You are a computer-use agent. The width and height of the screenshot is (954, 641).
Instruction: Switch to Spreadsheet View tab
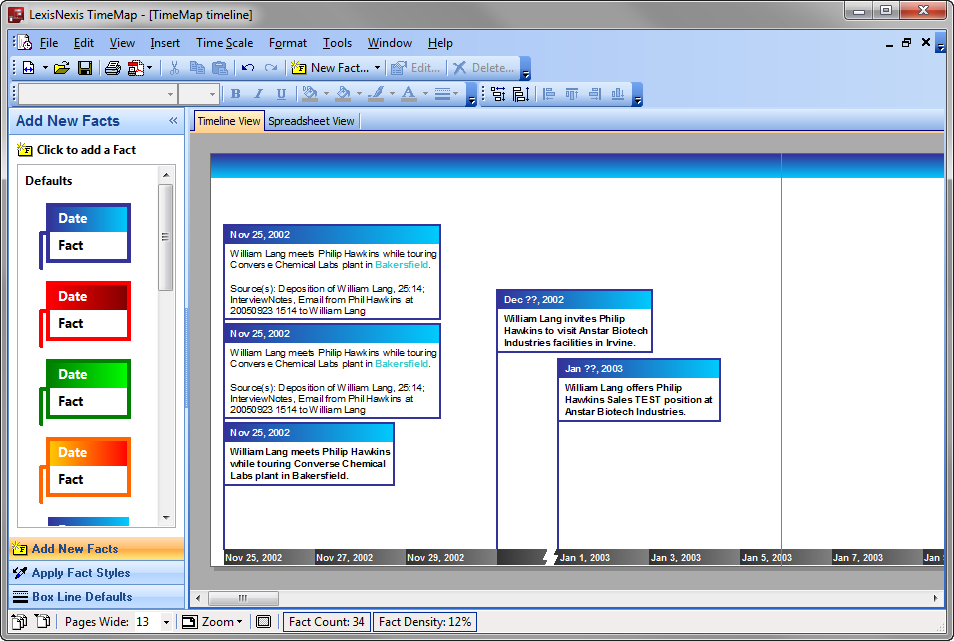[311, 121]
